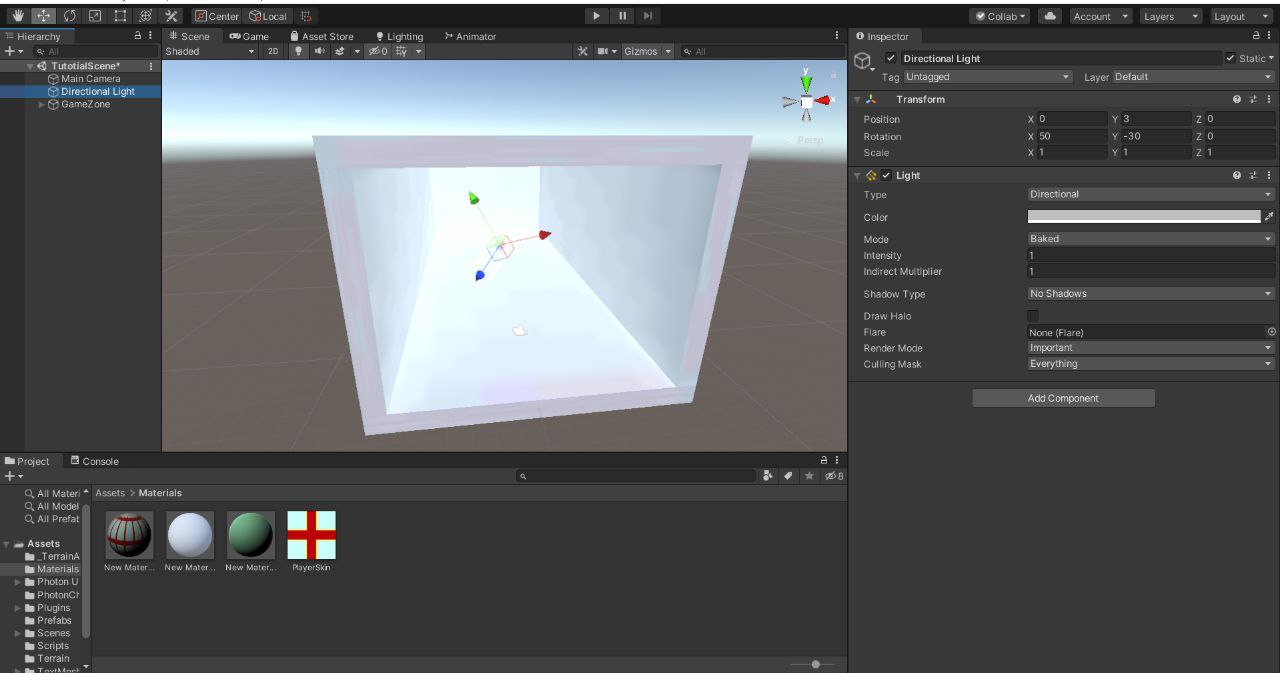Open the Mode Baked dropdown
1280x673 pixels.
click(1151, 238)
